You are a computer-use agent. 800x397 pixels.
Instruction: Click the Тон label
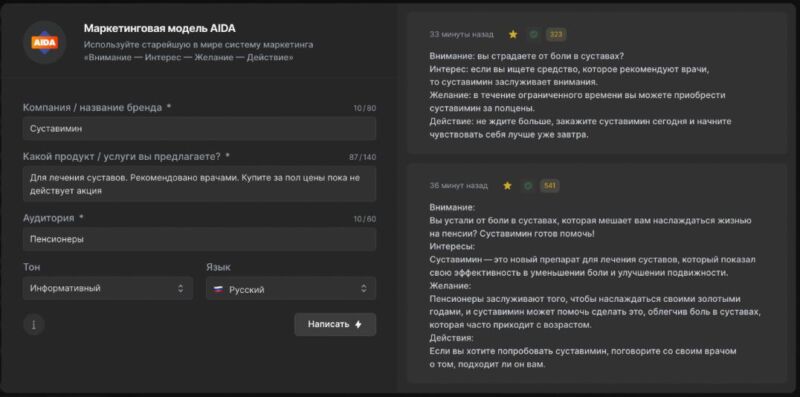[x=32, y=267]
